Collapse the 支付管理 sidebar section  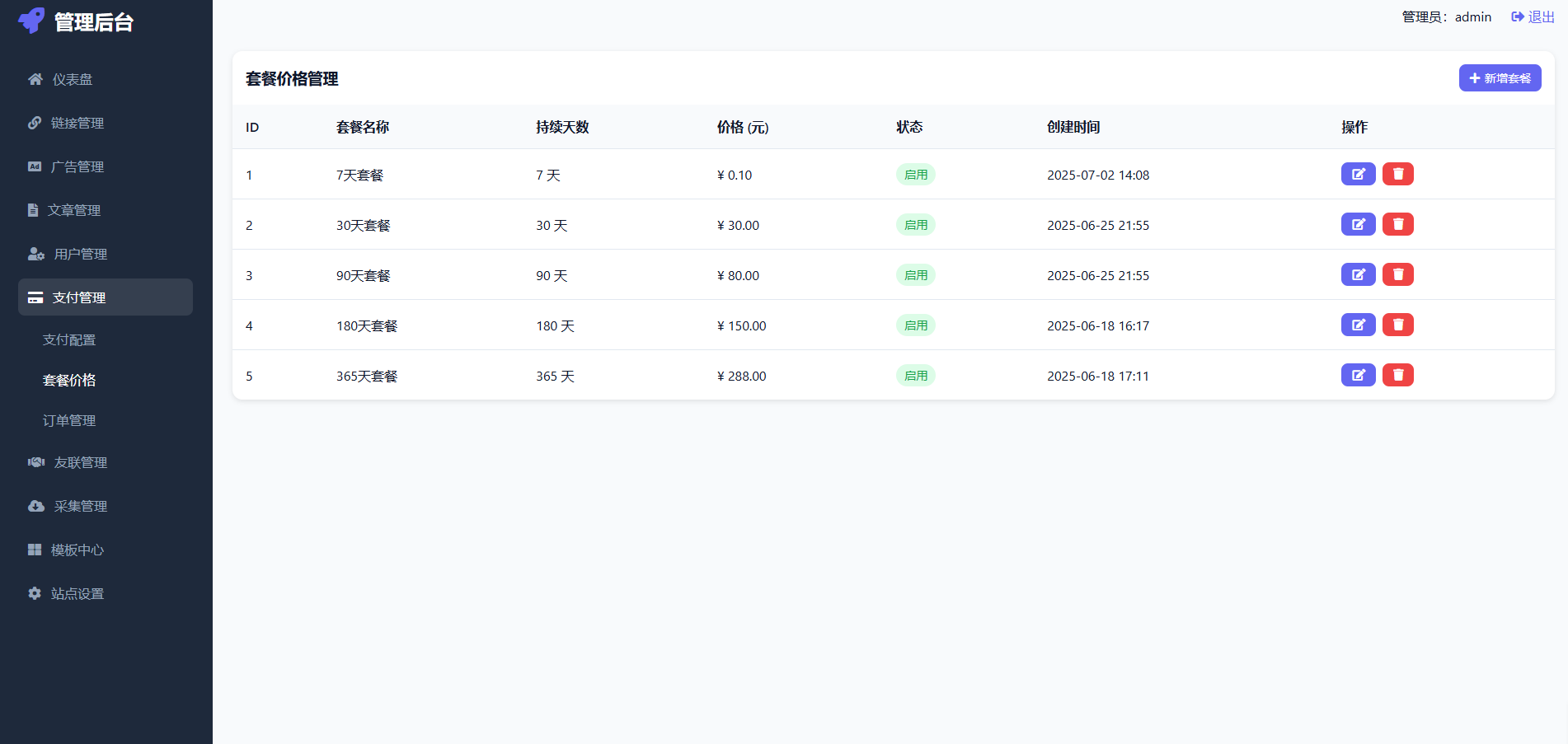tap(106, 297)
